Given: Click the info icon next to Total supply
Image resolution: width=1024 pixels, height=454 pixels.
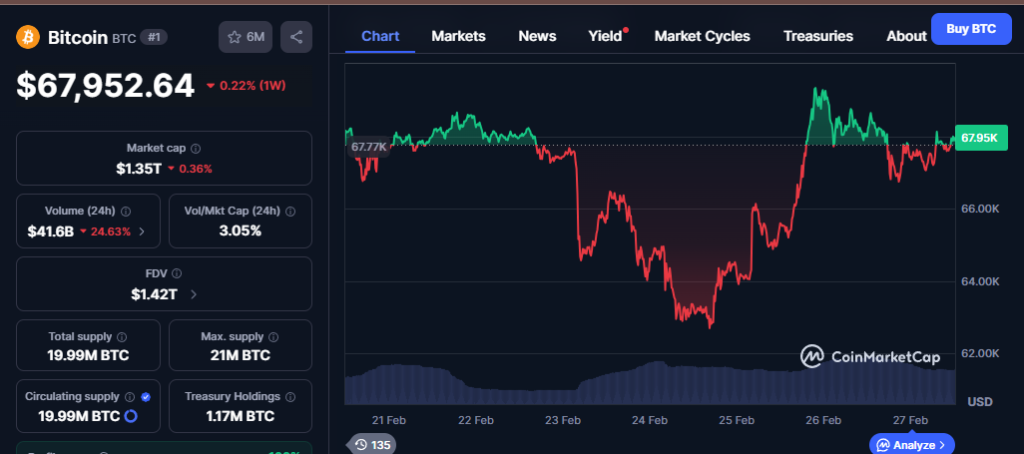Looking at the screenshot, I should coord(122,337).
